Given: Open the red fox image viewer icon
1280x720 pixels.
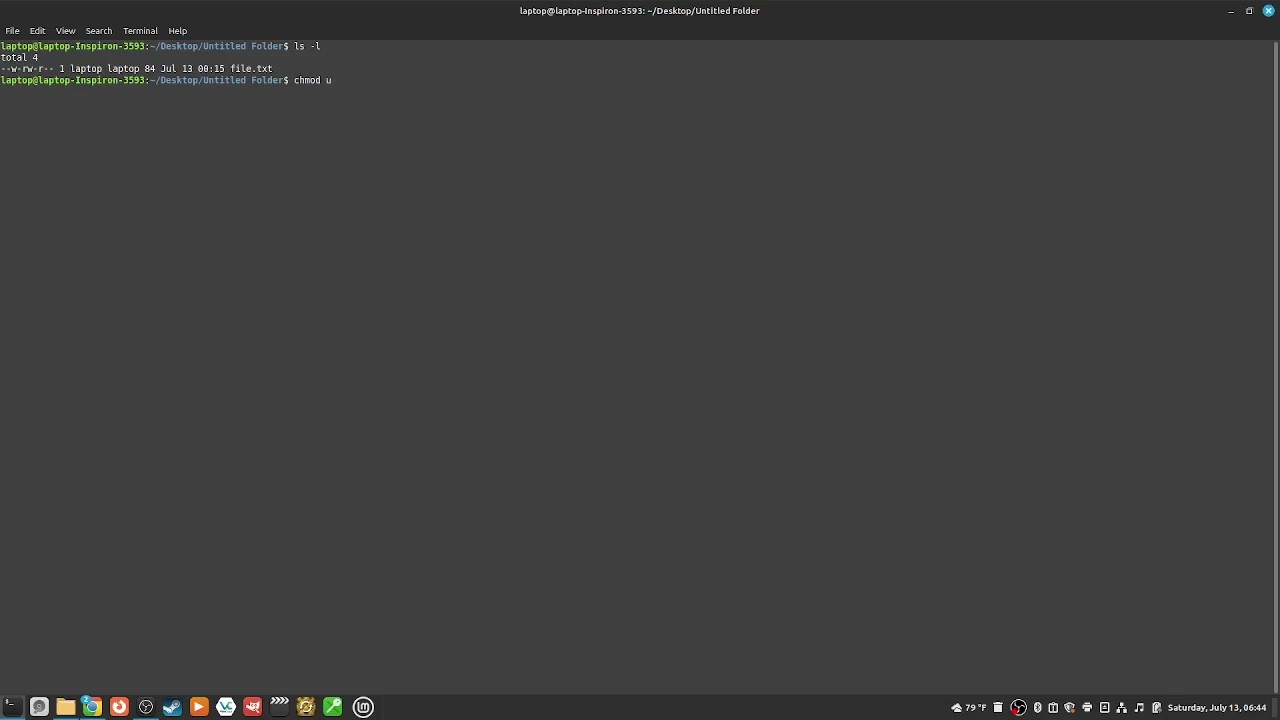Looking at the screenshot, I should point(252,707).
